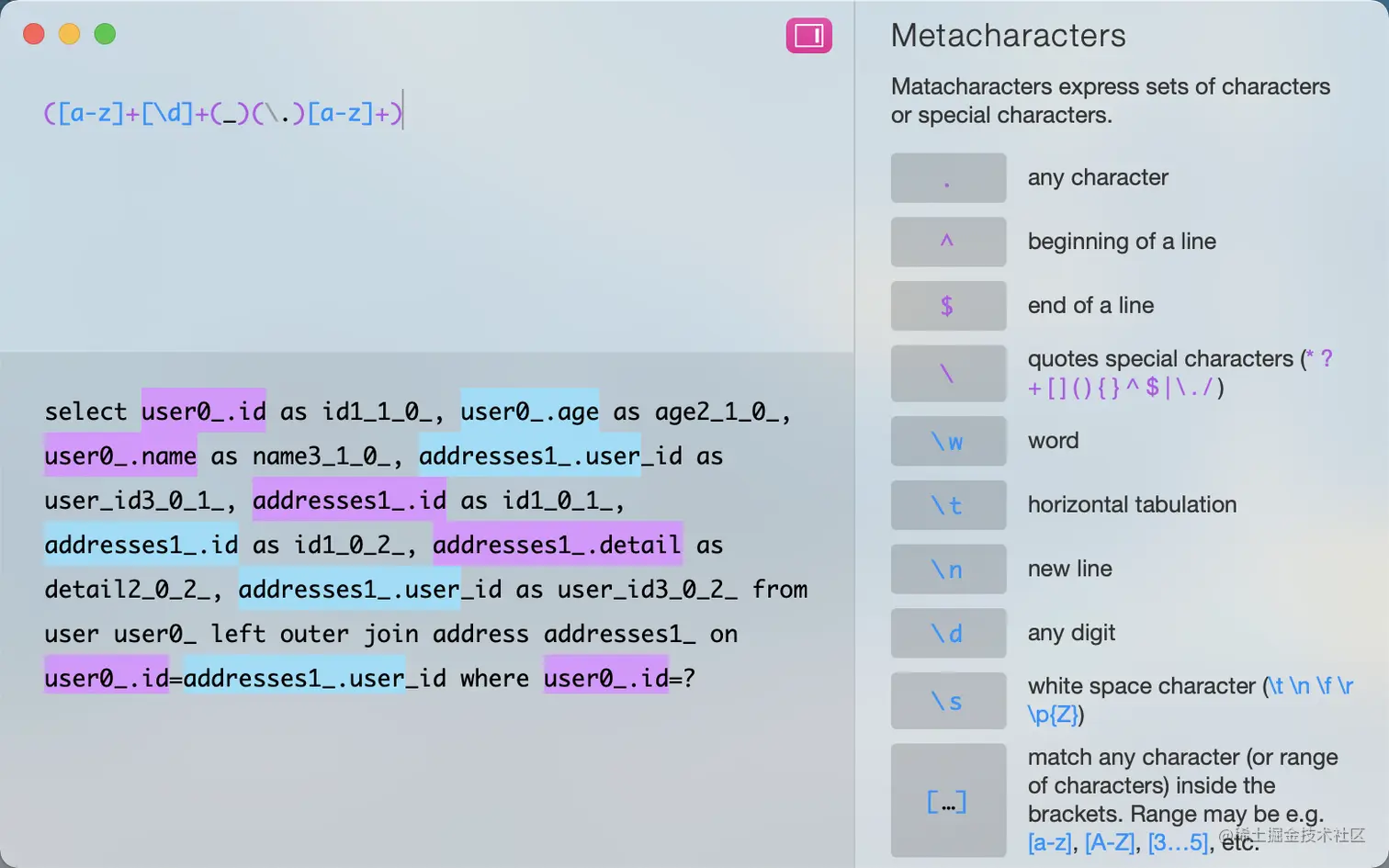Click 'left outer join' in the test text

tap(315, 634)
